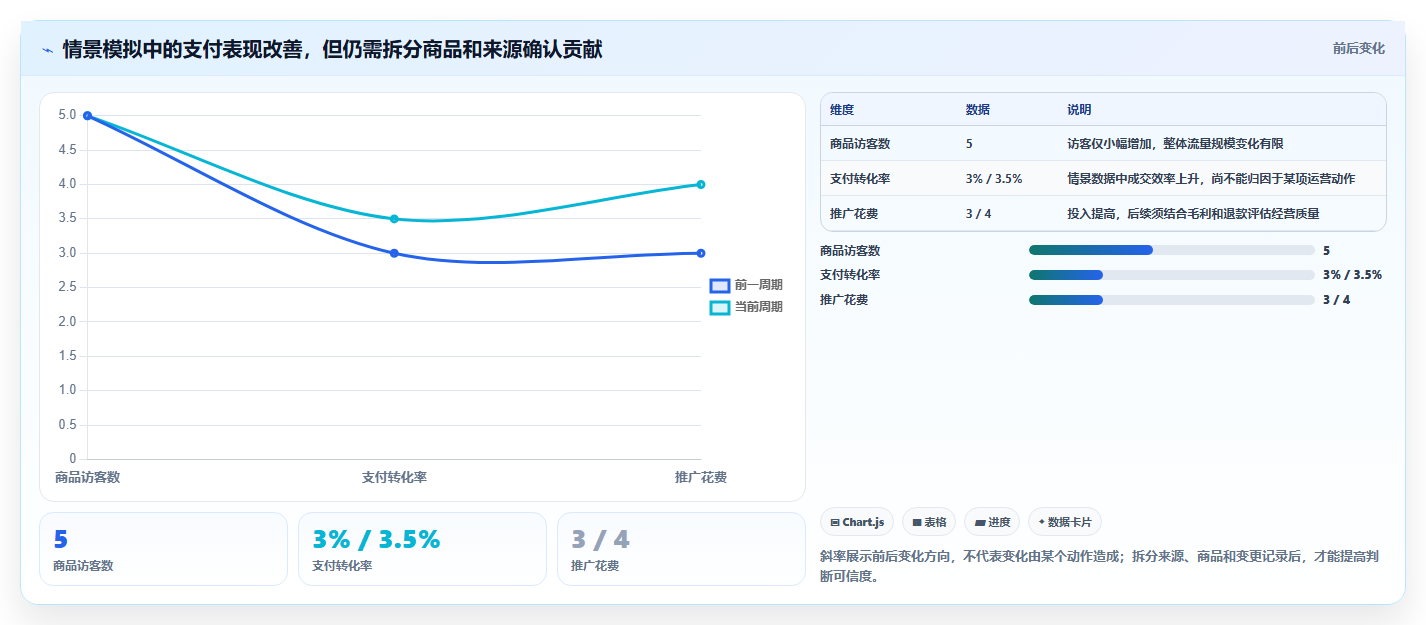The image size is (1426, 625).
Task: Click table cell '3 / 4'
Action: point(979,214)
